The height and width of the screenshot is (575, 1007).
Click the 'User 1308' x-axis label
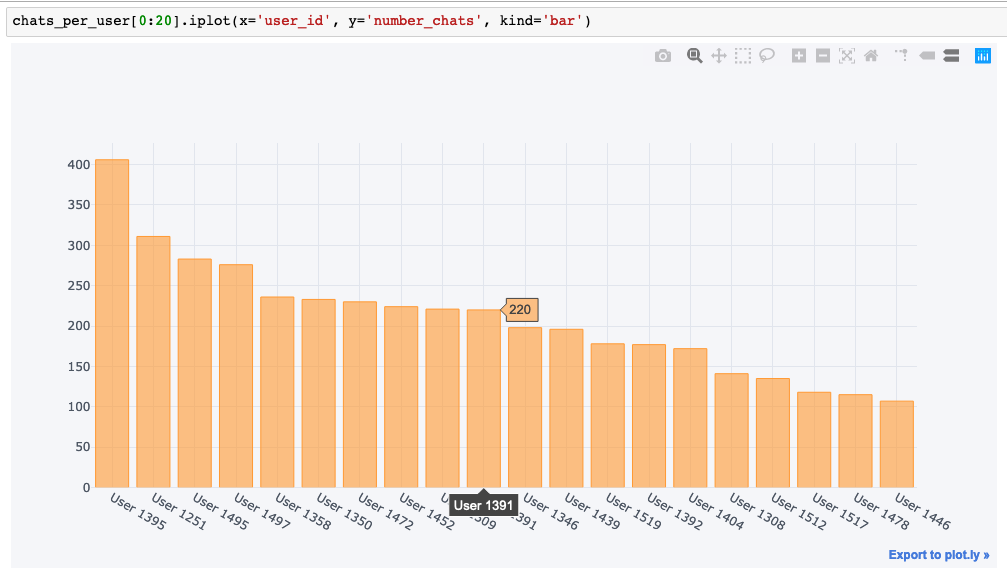pyautogui.click(x=757, y=511)
